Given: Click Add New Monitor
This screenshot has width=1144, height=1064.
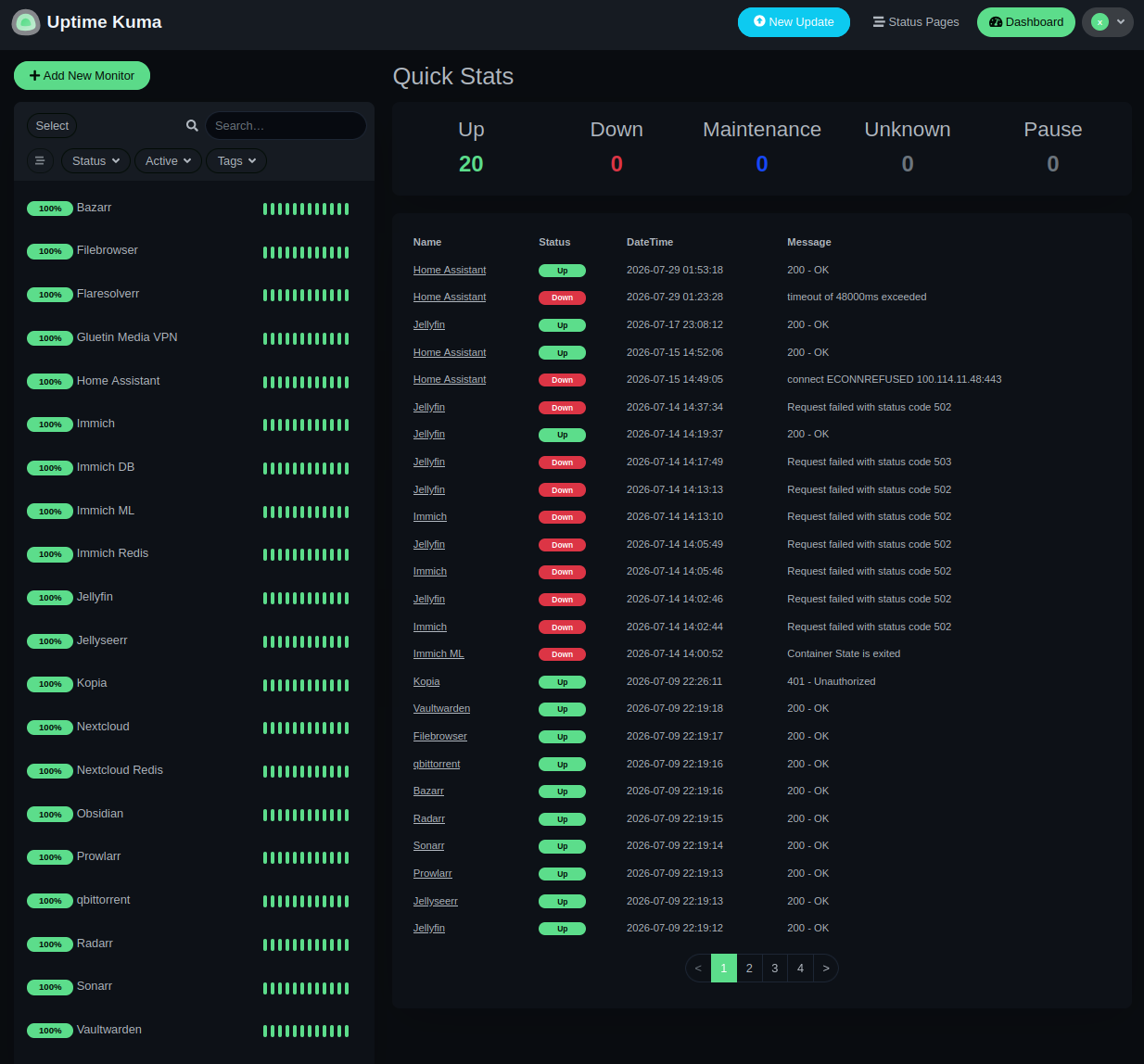Looking at the screenshot, I should point(82,76).
